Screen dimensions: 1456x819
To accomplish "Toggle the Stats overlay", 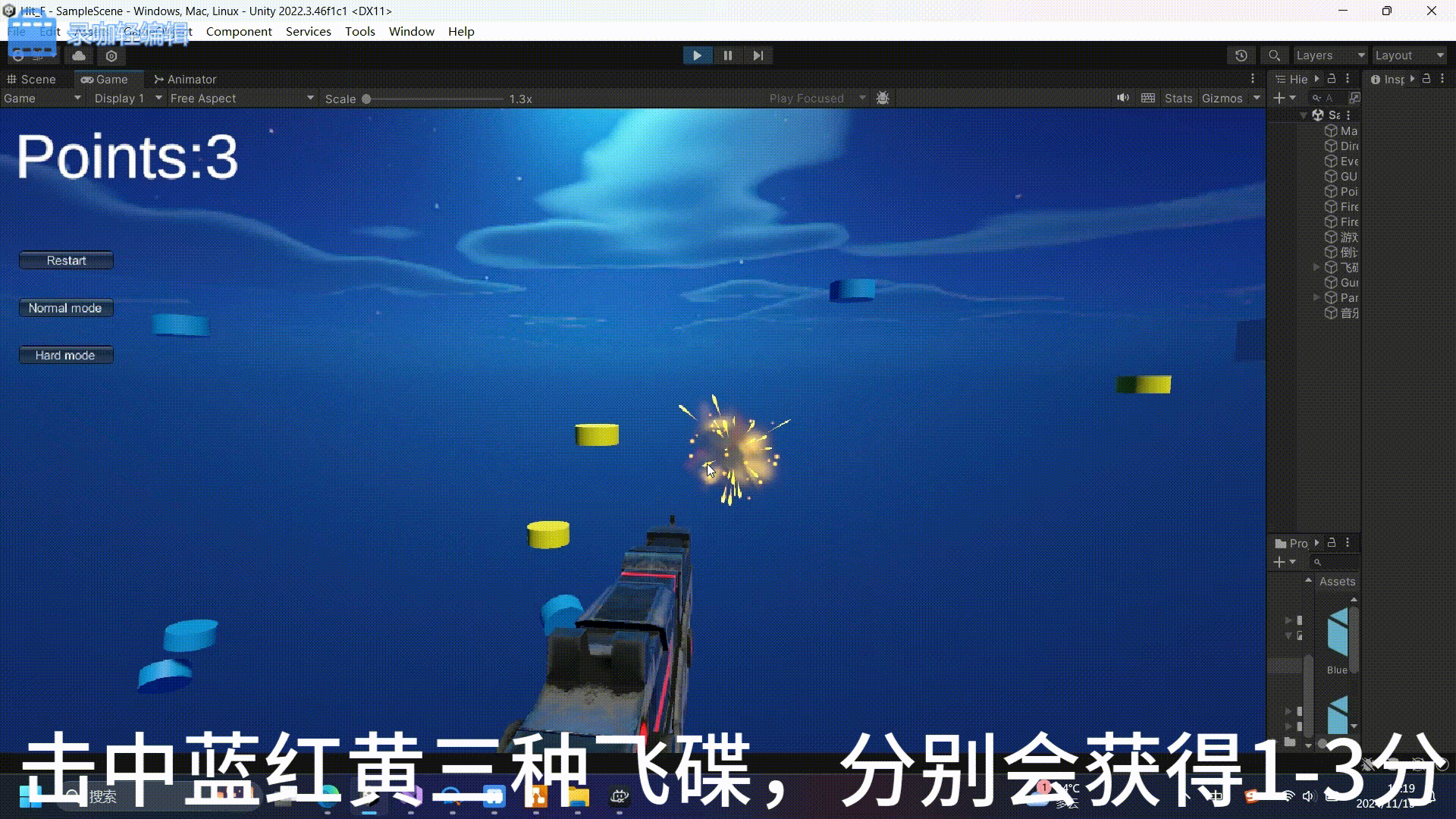I will pyautogui.click(x=1178, y=99).
